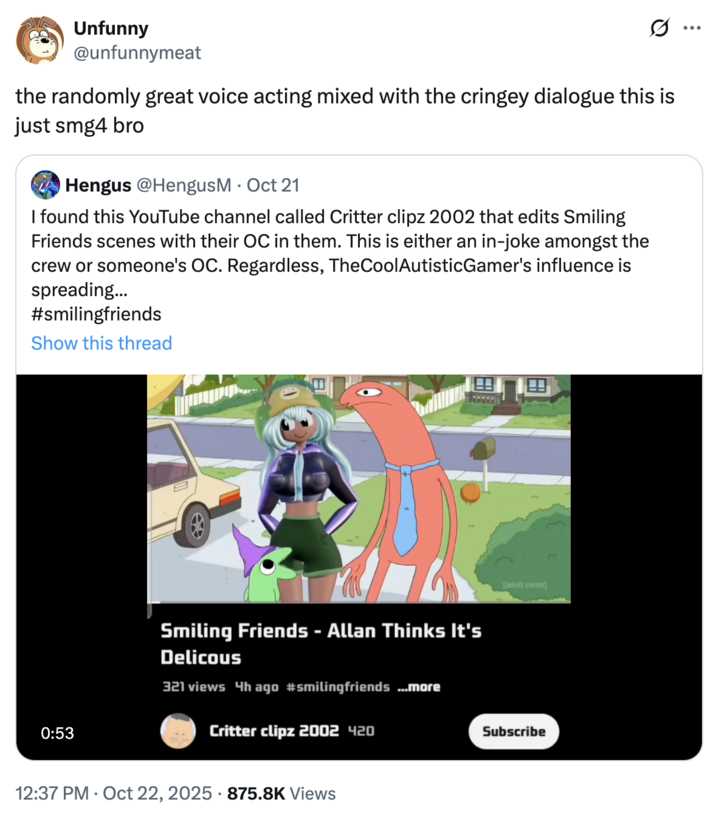
Task: Click the Grok actions icon on the post
Action: tap(659, 28)
